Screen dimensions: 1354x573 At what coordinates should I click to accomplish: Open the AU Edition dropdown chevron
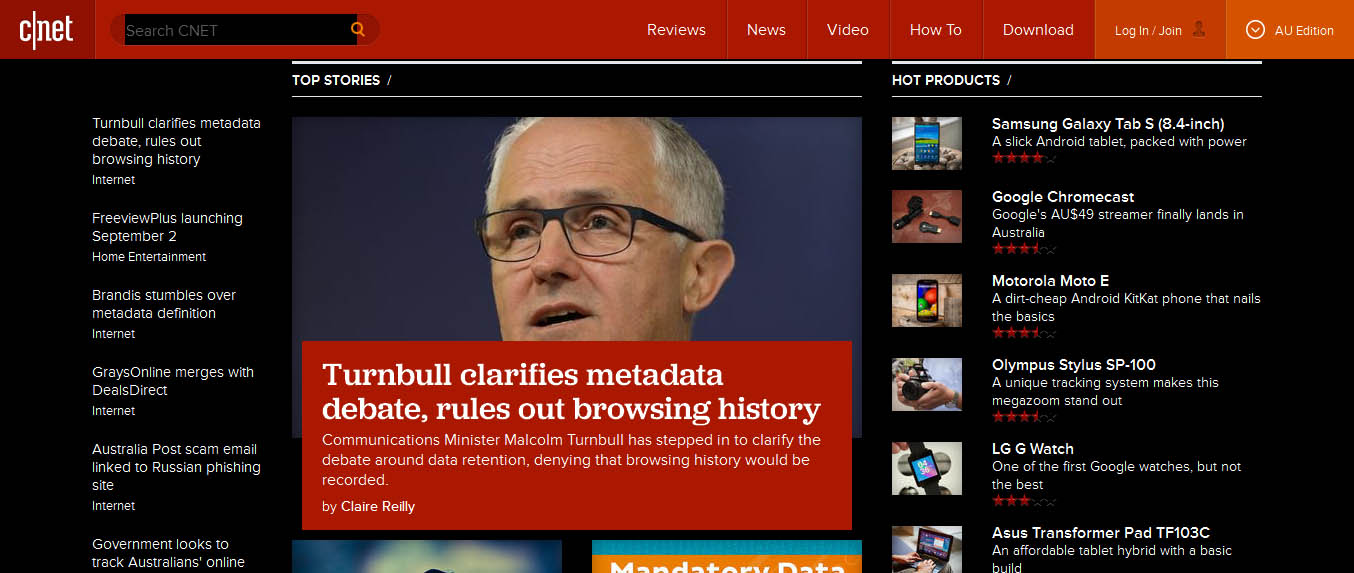point(1256,30)
